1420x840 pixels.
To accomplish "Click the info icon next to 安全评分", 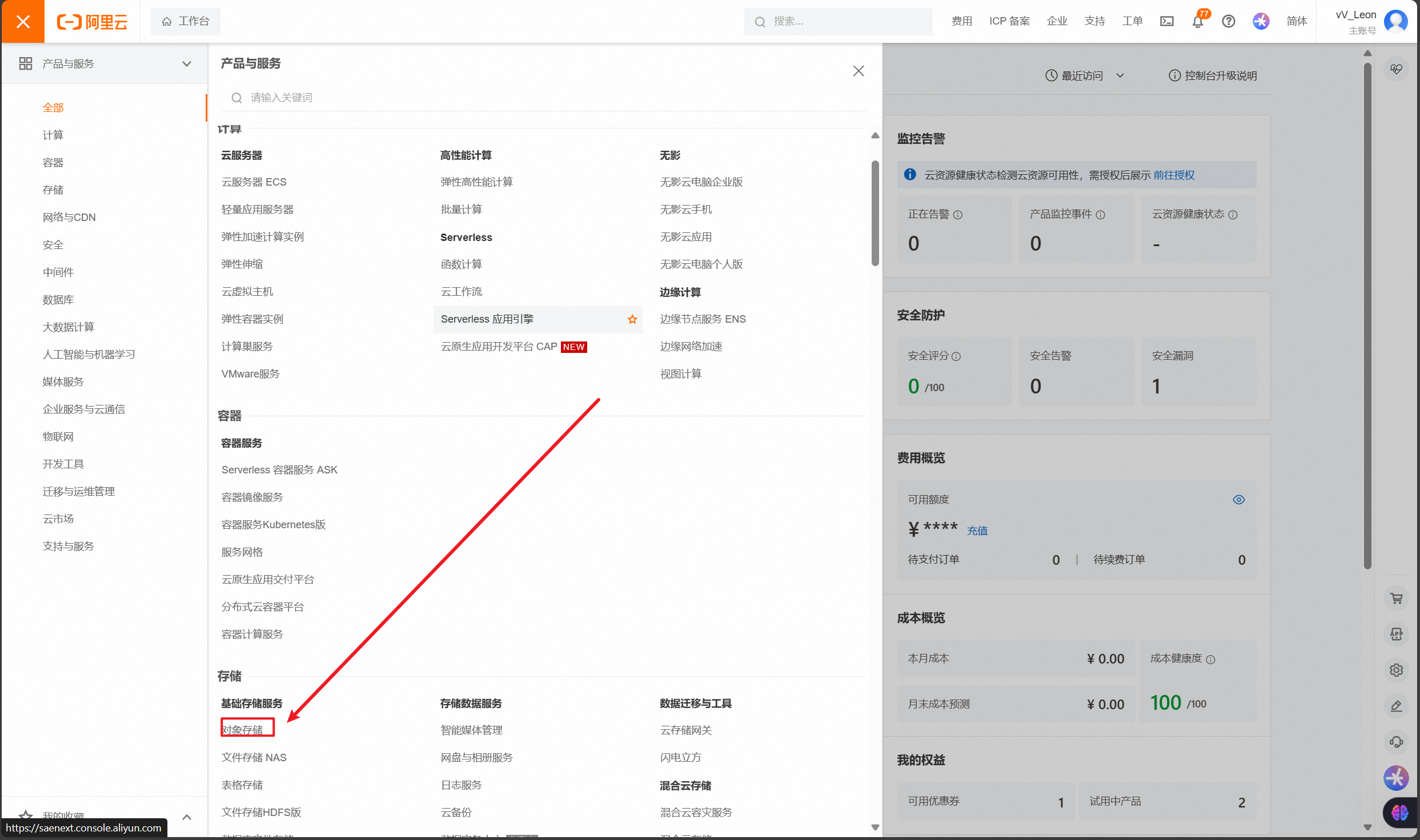I will coord(956,356).
